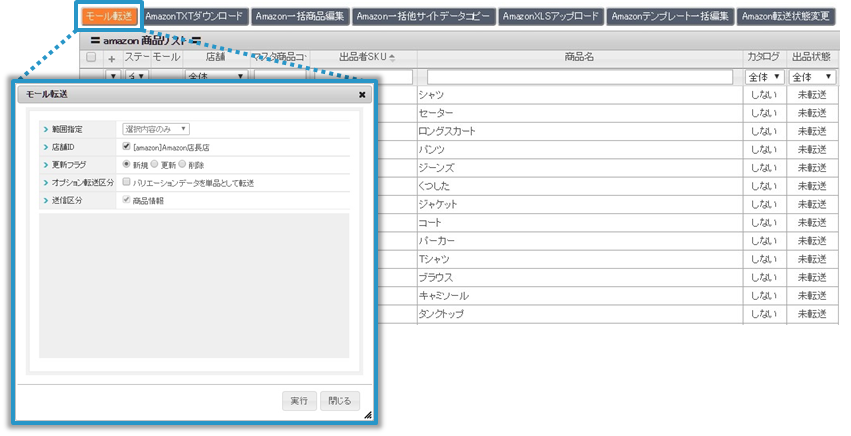Screen dimensions: 851x436
Task: Click the 範囲指定 label in dialog
Action: [x=67, y=129]
